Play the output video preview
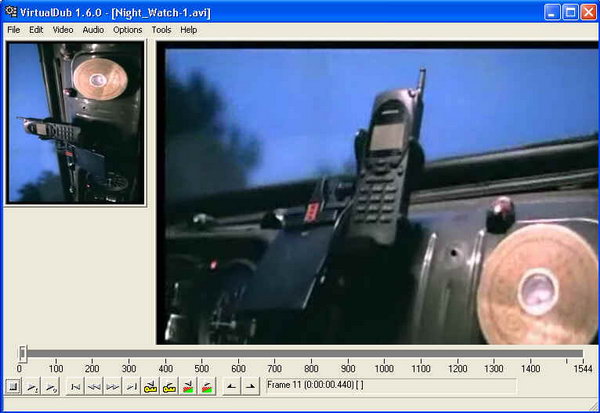 point(51,387)
